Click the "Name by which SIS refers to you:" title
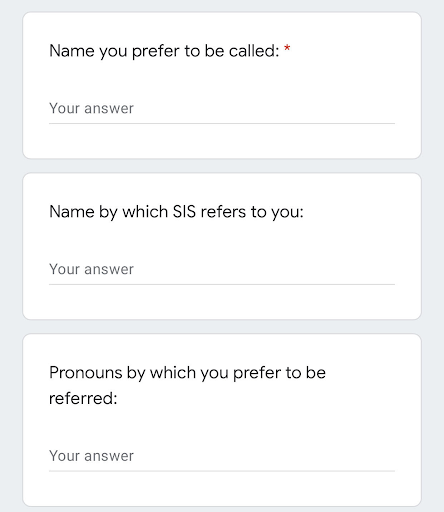Viewport: 444px width, 512px height. [x=176, y=212]
